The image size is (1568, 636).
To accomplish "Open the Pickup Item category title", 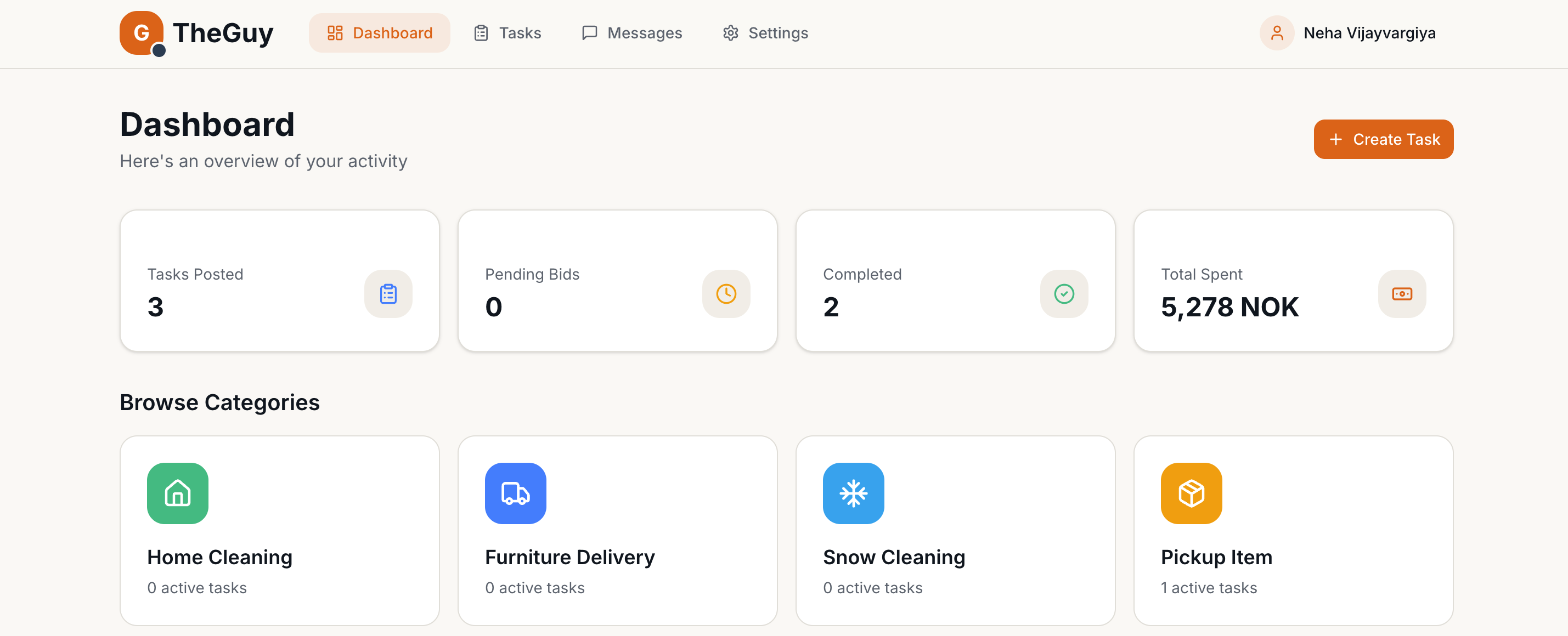I will [x=1216, y=556].
